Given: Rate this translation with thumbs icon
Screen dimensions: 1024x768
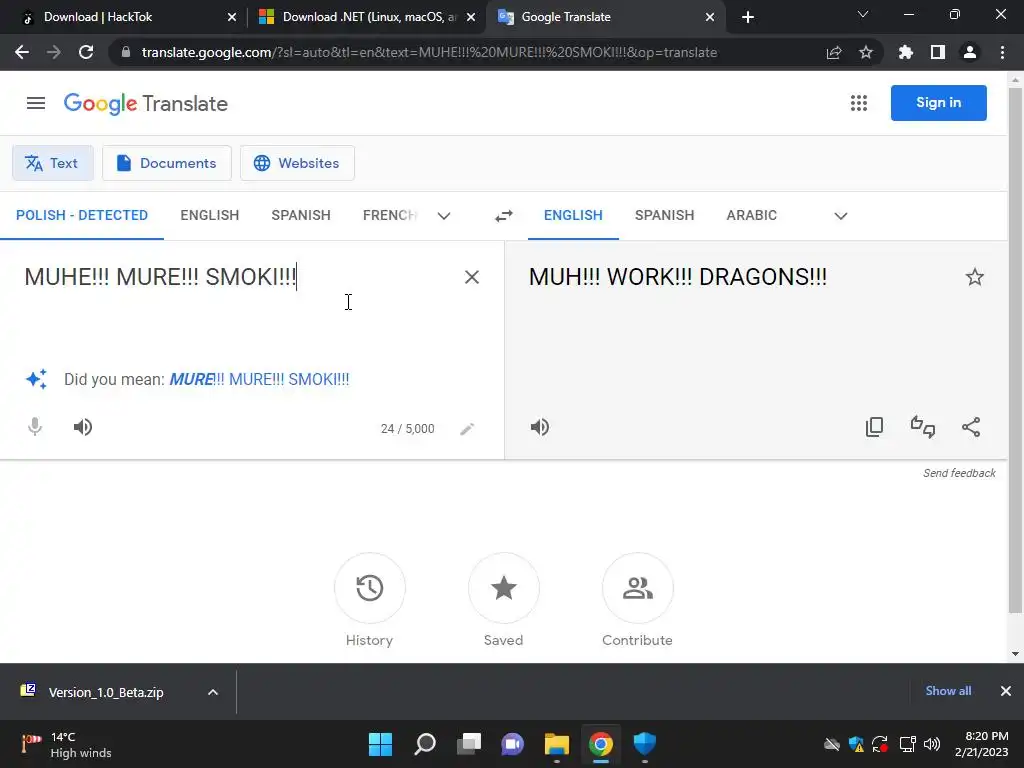Looking at the screenshot, I should coord(923,427).
